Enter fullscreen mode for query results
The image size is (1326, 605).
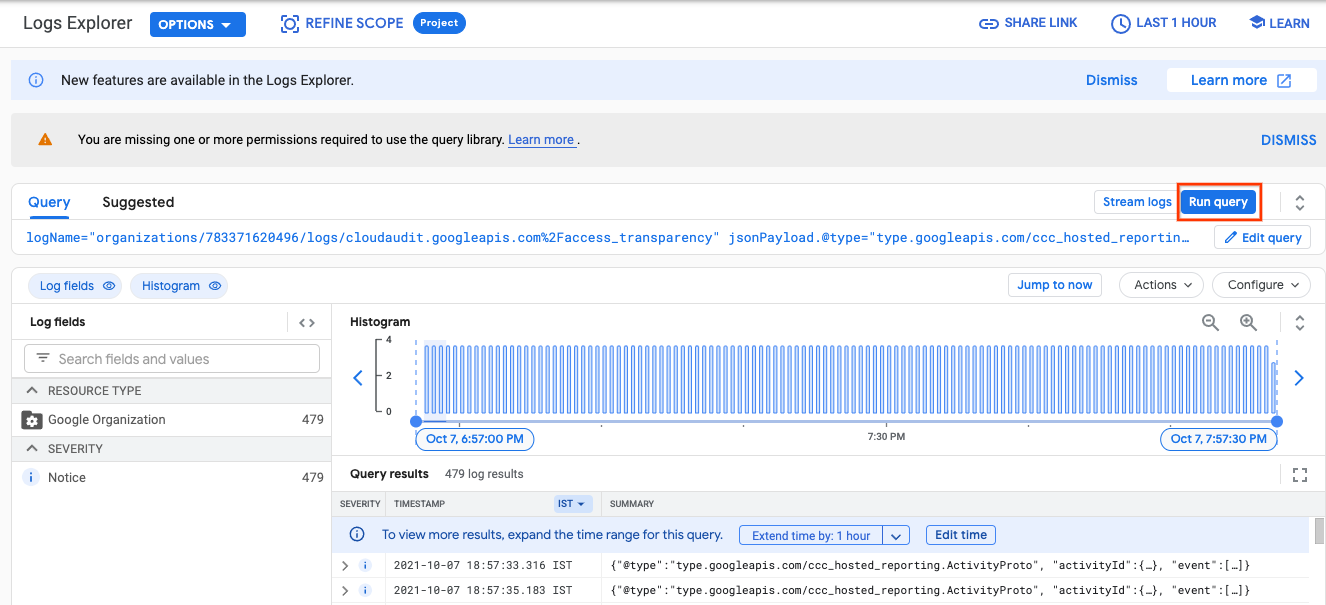point(1300,475)
